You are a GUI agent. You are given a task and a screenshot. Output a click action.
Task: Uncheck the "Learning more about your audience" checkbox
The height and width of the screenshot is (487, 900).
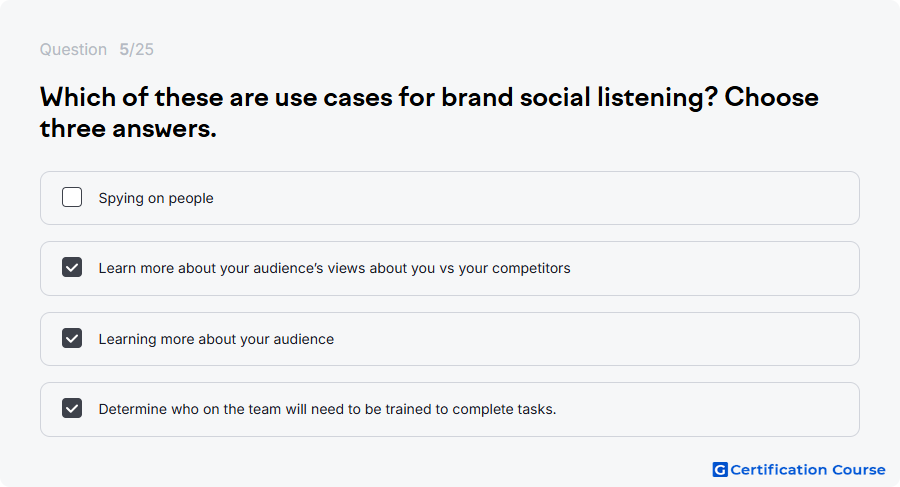pos(72,338)
